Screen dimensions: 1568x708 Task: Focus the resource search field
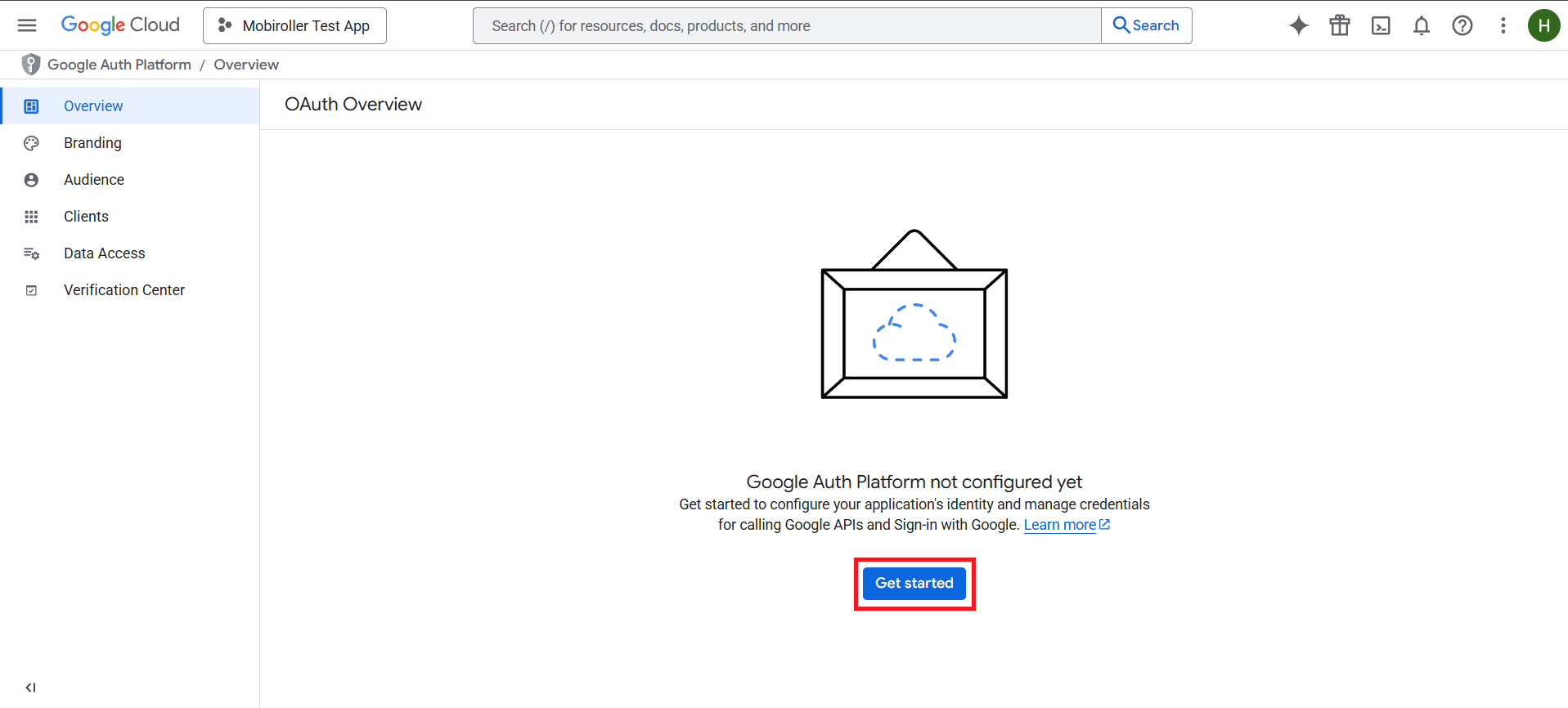pos(787,25)
